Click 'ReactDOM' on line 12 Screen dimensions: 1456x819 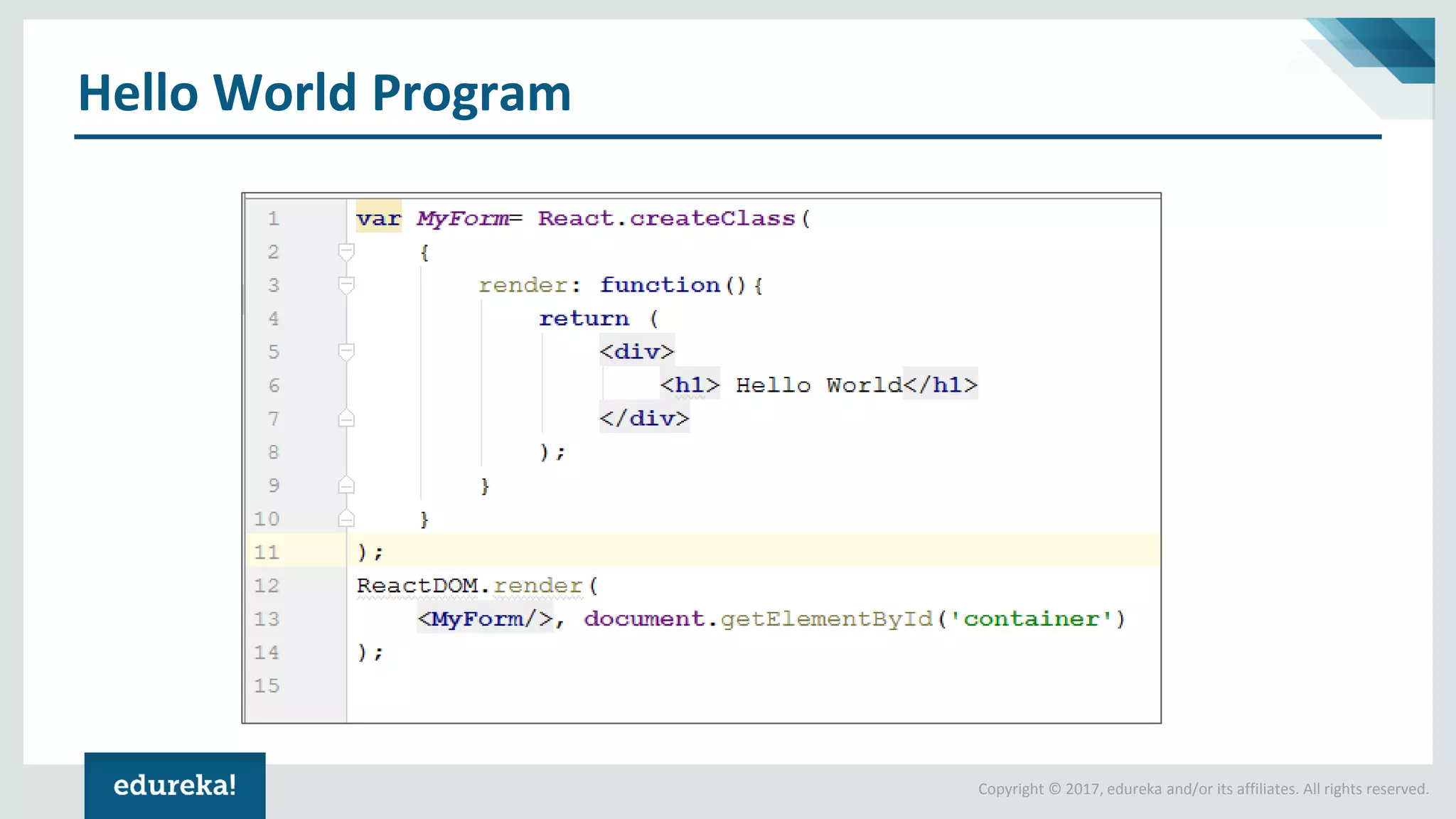tap(417, 585)
